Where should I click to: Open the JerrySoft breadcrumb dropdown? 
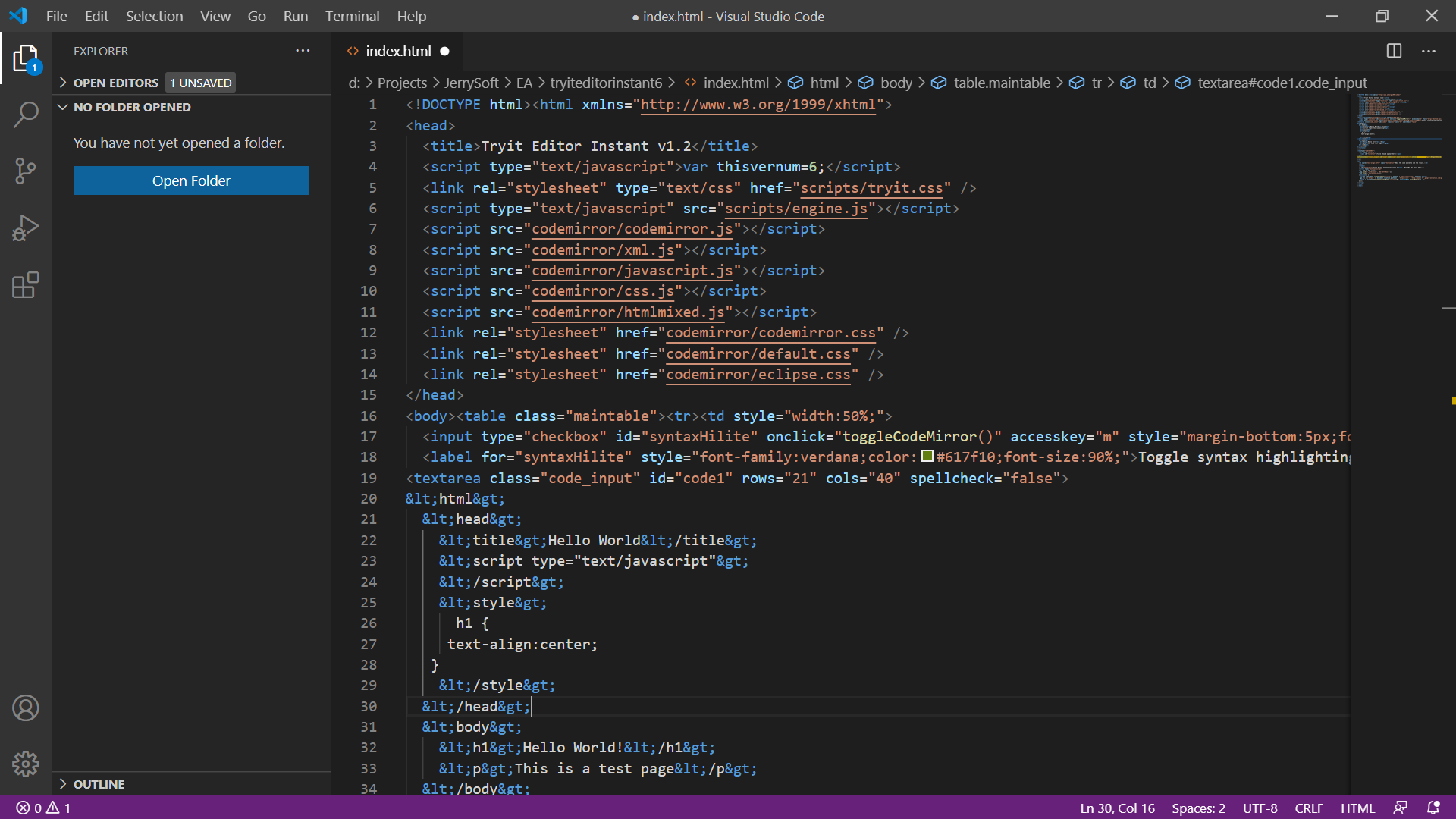471,83
